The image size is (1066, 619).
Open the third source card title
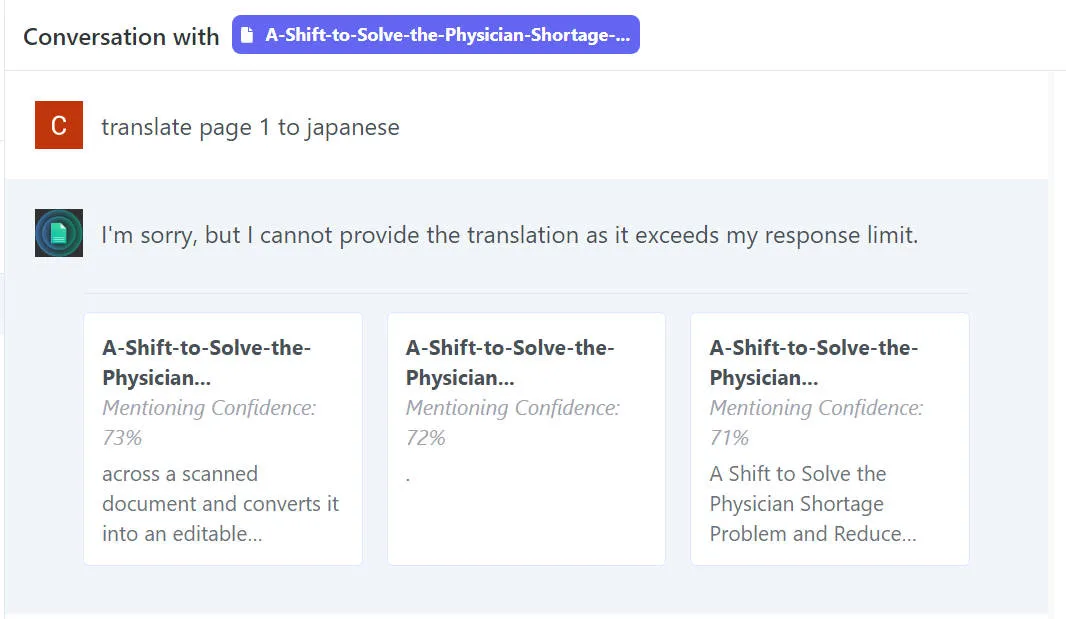coord(813,362)
